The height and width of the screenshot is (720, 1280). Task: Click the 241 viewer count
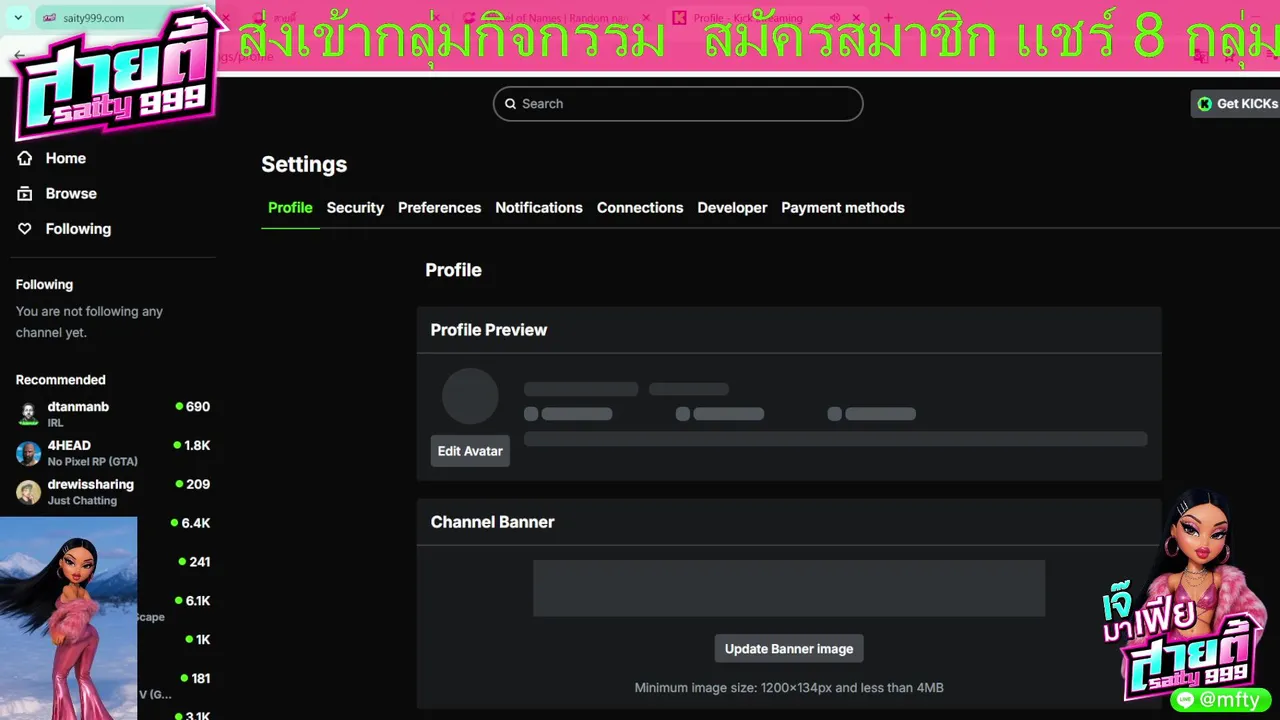[x=195, y=562]
